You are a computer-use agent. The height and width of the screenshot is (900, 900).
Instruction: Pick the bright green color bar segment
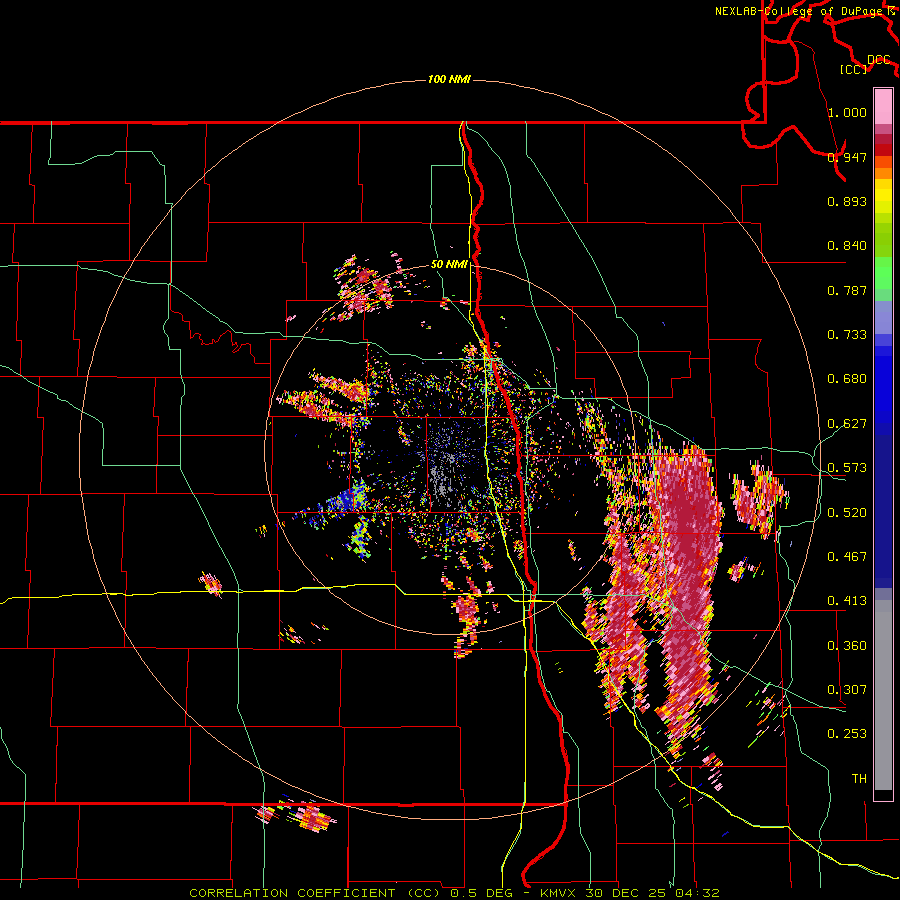[883, 273]
